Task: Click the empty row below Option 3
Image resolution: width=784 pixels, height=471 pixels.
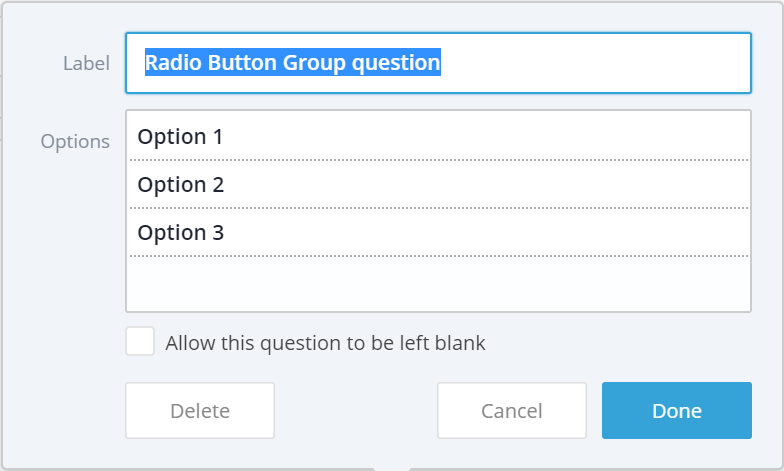Action: click(438, 282)
